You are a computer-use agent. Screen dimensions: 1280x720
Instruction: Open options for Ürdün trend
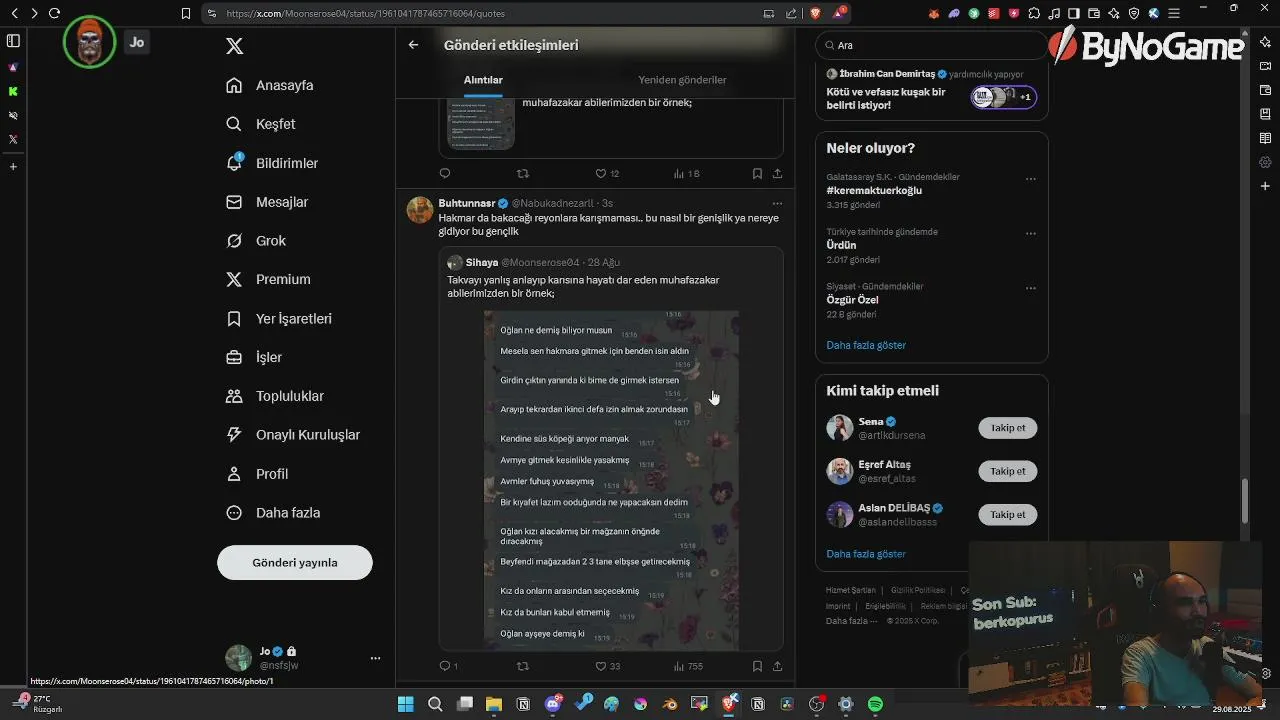(1031, 234)
